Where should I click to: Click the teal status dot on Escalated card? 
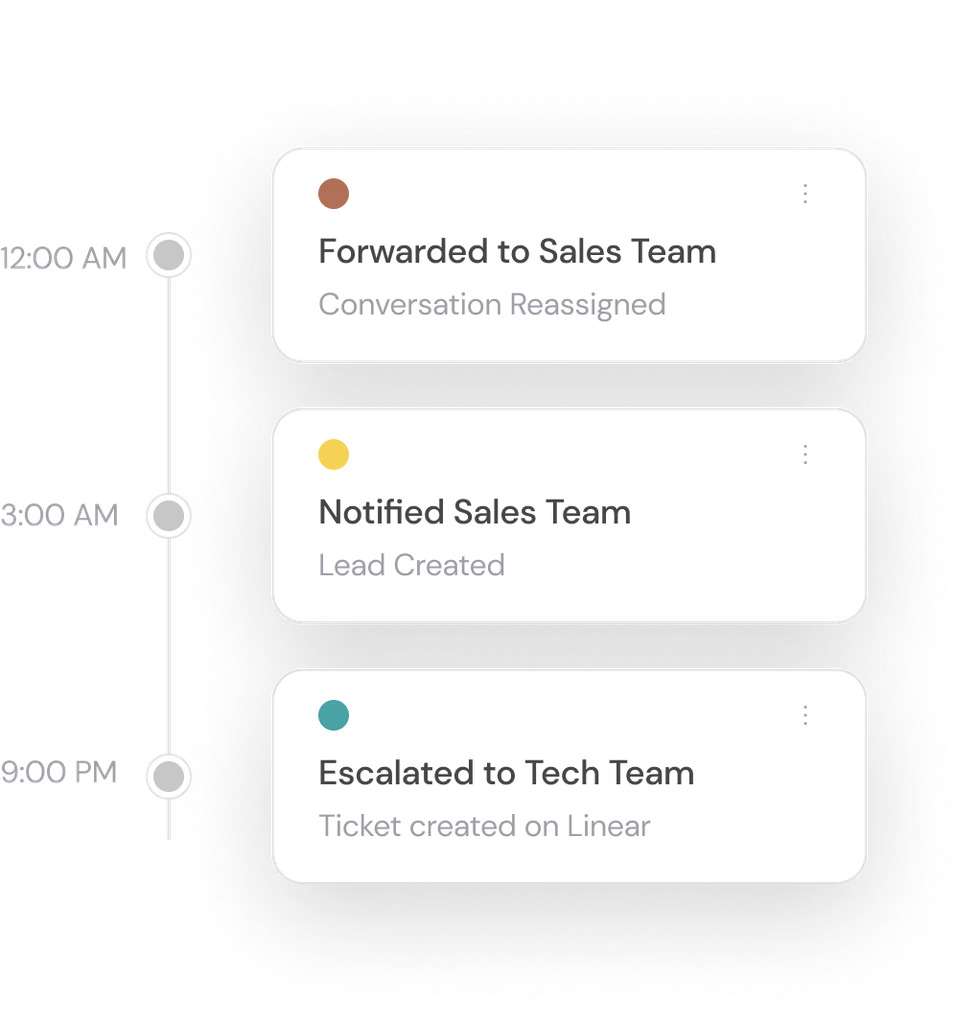[x=333, y=715]
